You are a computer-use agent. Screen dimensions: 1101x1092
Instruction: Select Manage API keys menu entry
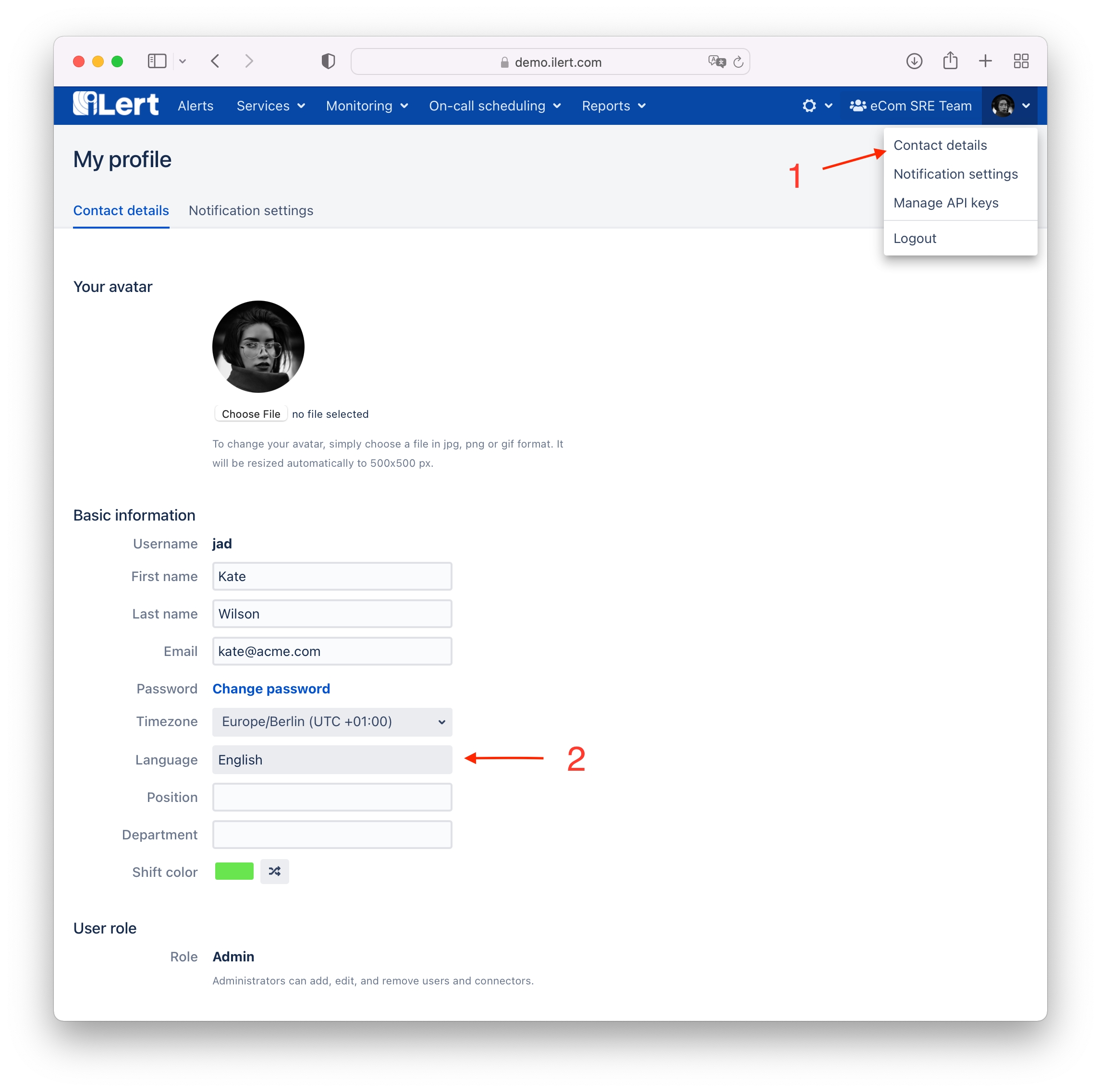tap(945, 203)
